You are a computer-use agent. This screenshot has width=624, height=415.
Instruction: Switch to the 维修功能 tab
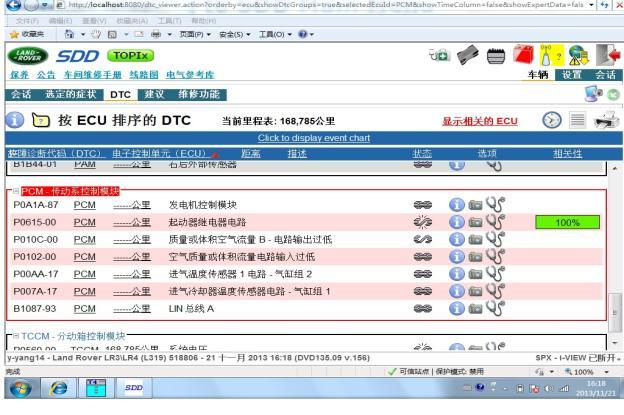click(199, 94)
